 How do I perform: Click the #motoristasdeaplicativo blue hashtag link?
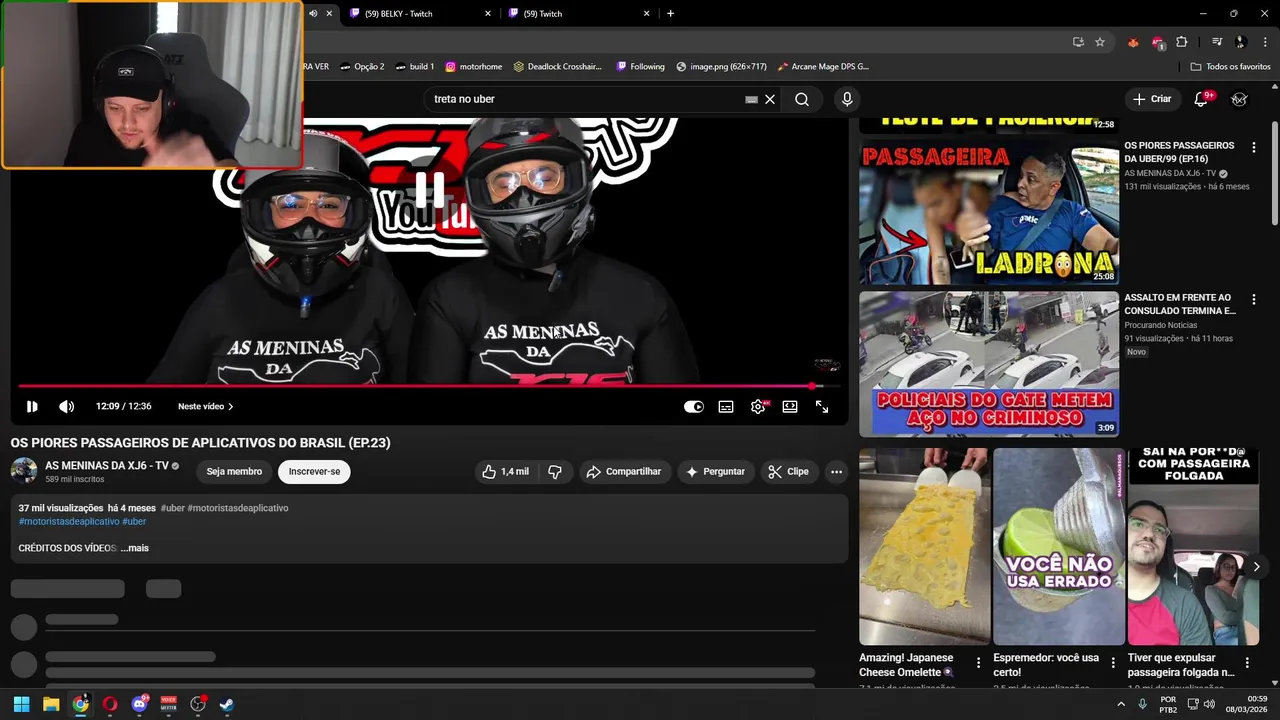click(x=69, y=521)
